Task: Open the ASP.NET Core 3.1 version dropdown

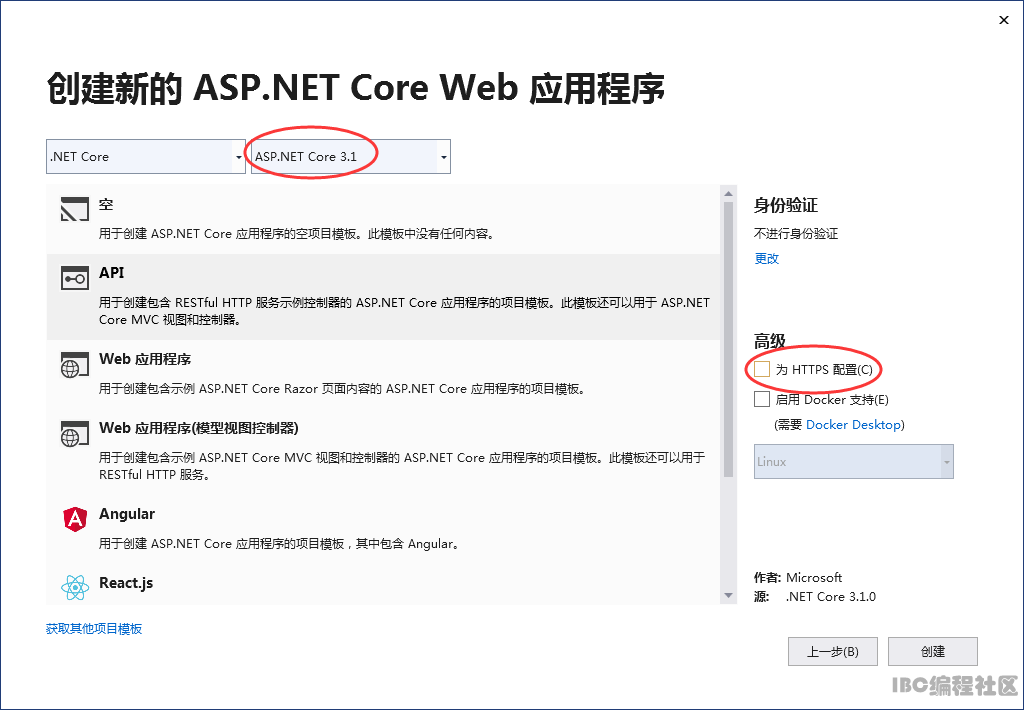Action: tap(351, 157)
